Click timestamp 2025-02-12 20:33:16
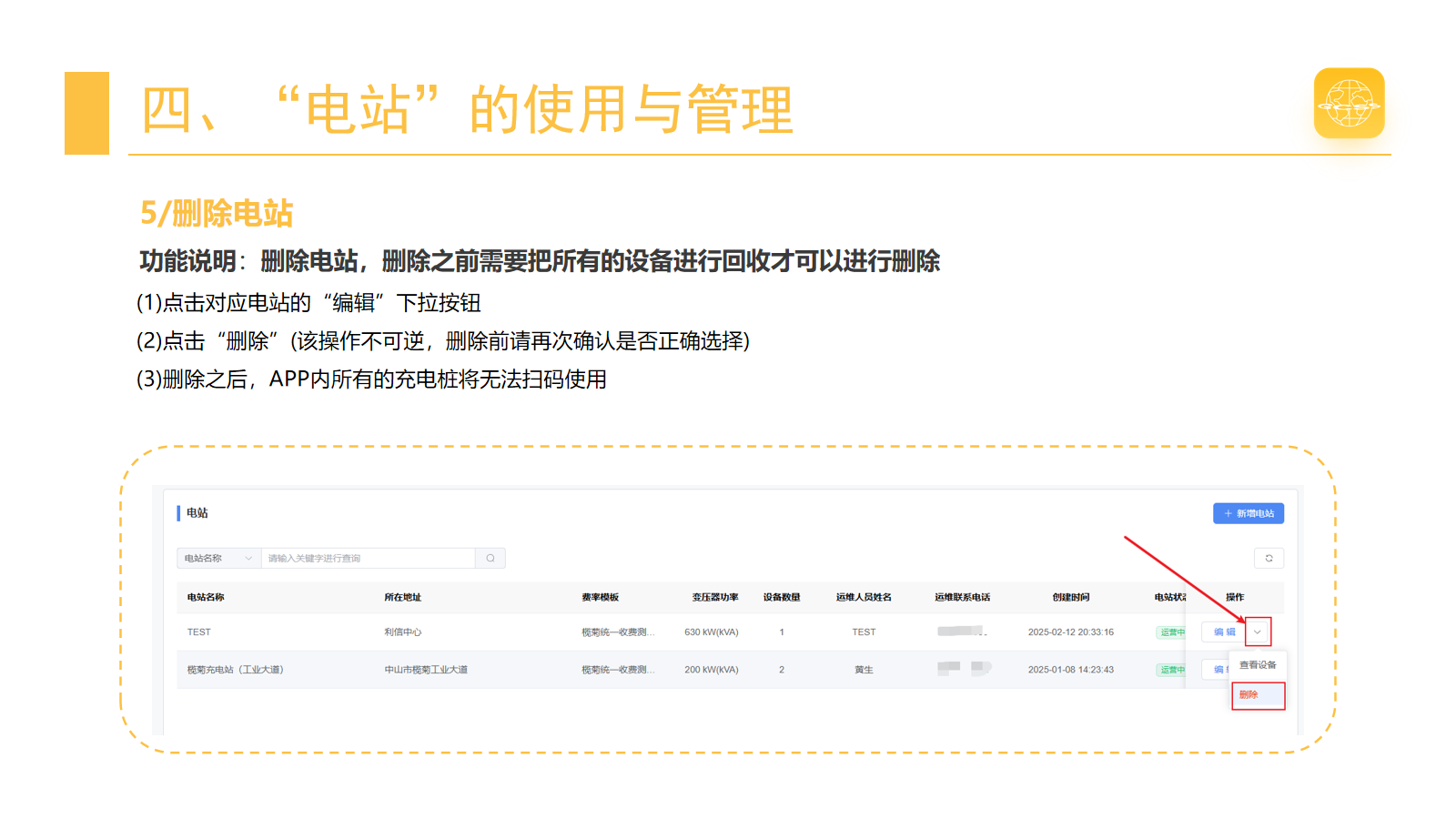Image resolution: width=1456 pixels, height=819 pixels. click(1071, 632)
